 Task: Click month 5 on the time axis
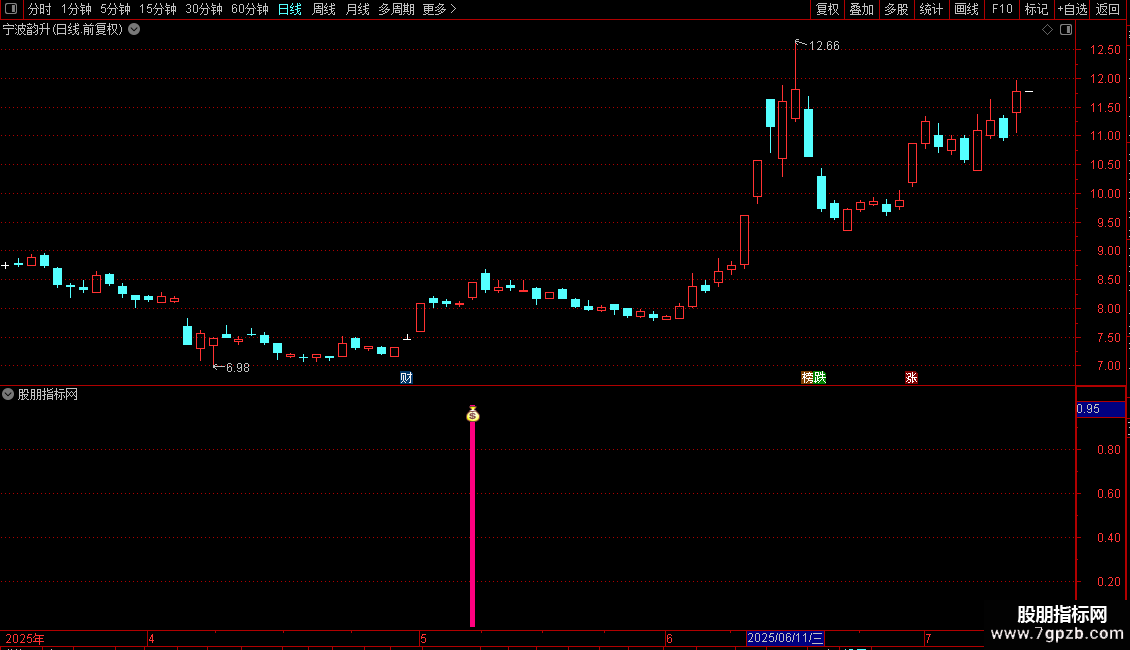pyautogui.click(x=423, y=638)
